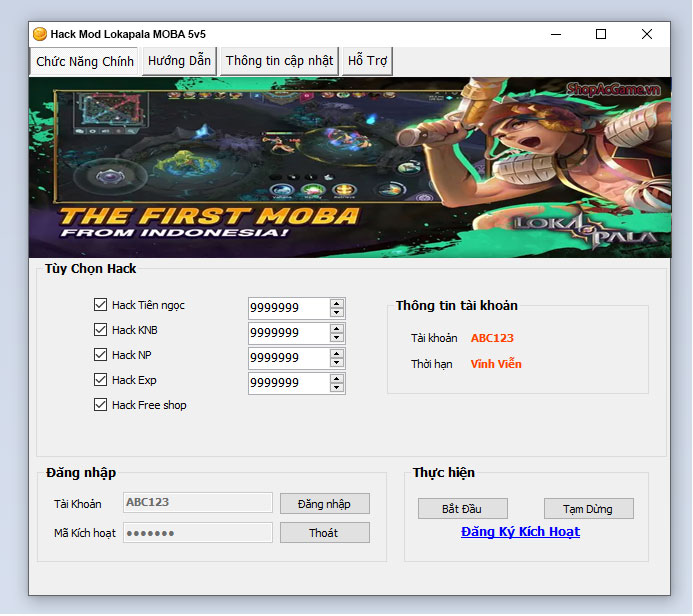Decrease the Hack KNB value with down arrow
This screenshot has height=616, width=693.
(337, 338)
